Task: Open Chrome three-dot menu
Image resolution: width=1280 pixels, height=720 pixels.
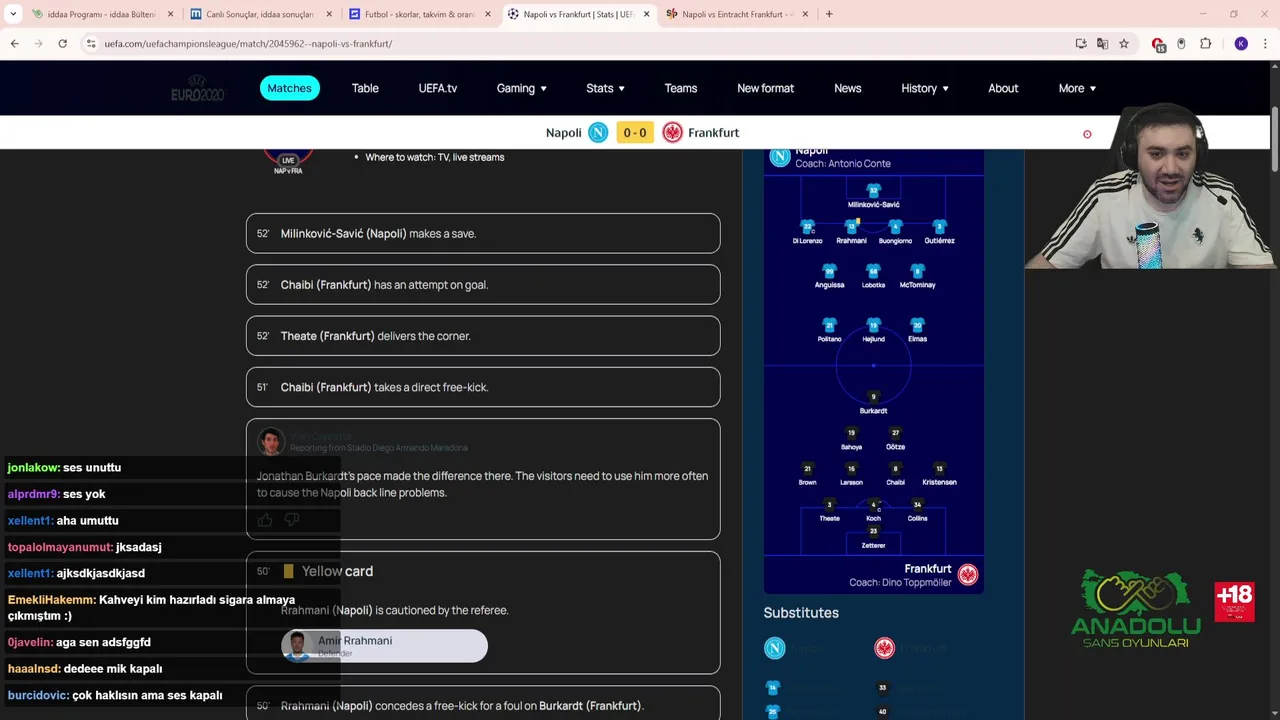Action: pyautogui.click(x=1265, y=44)
